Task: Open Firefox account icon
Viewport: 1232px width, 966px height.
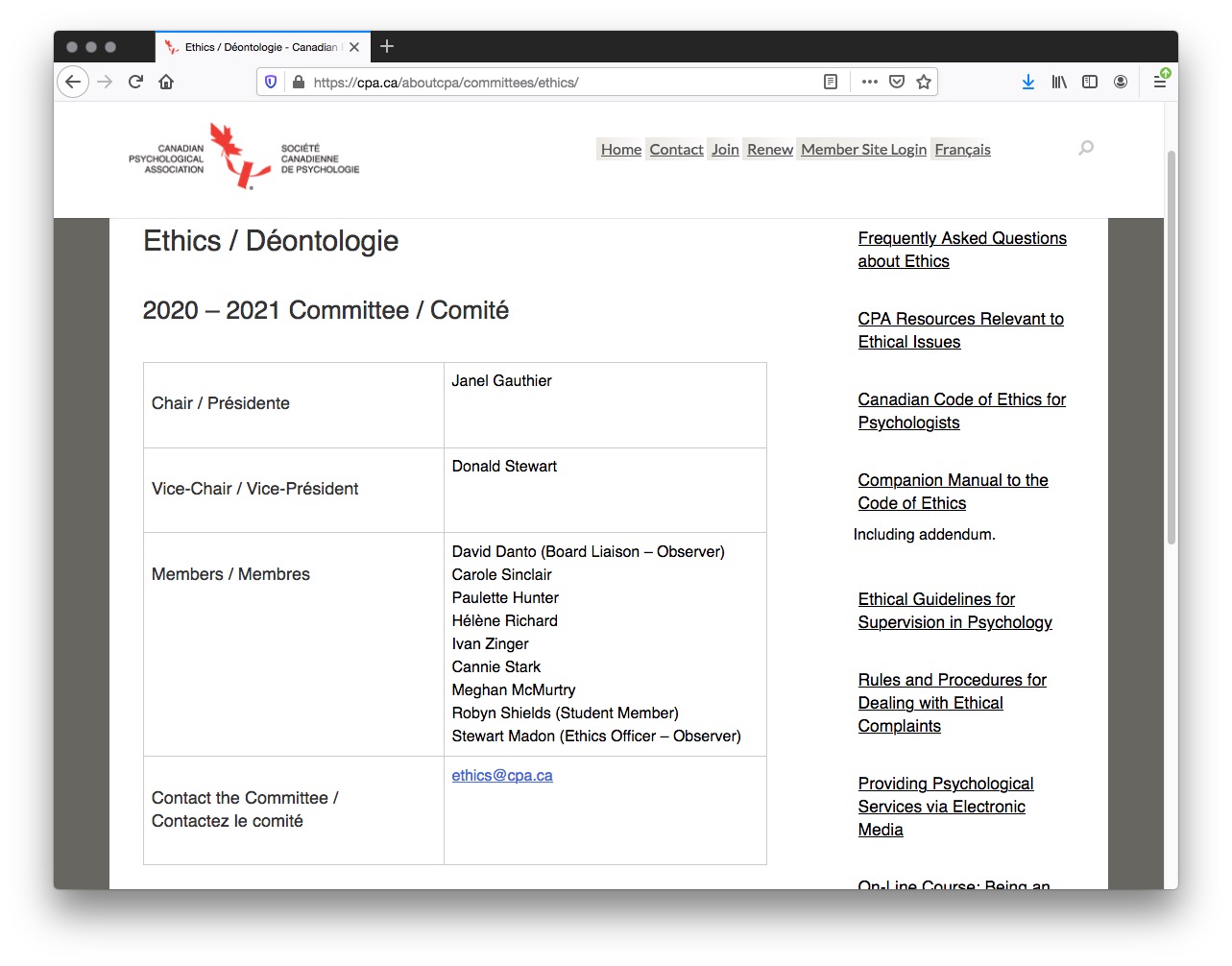Action: [1121, 82]
